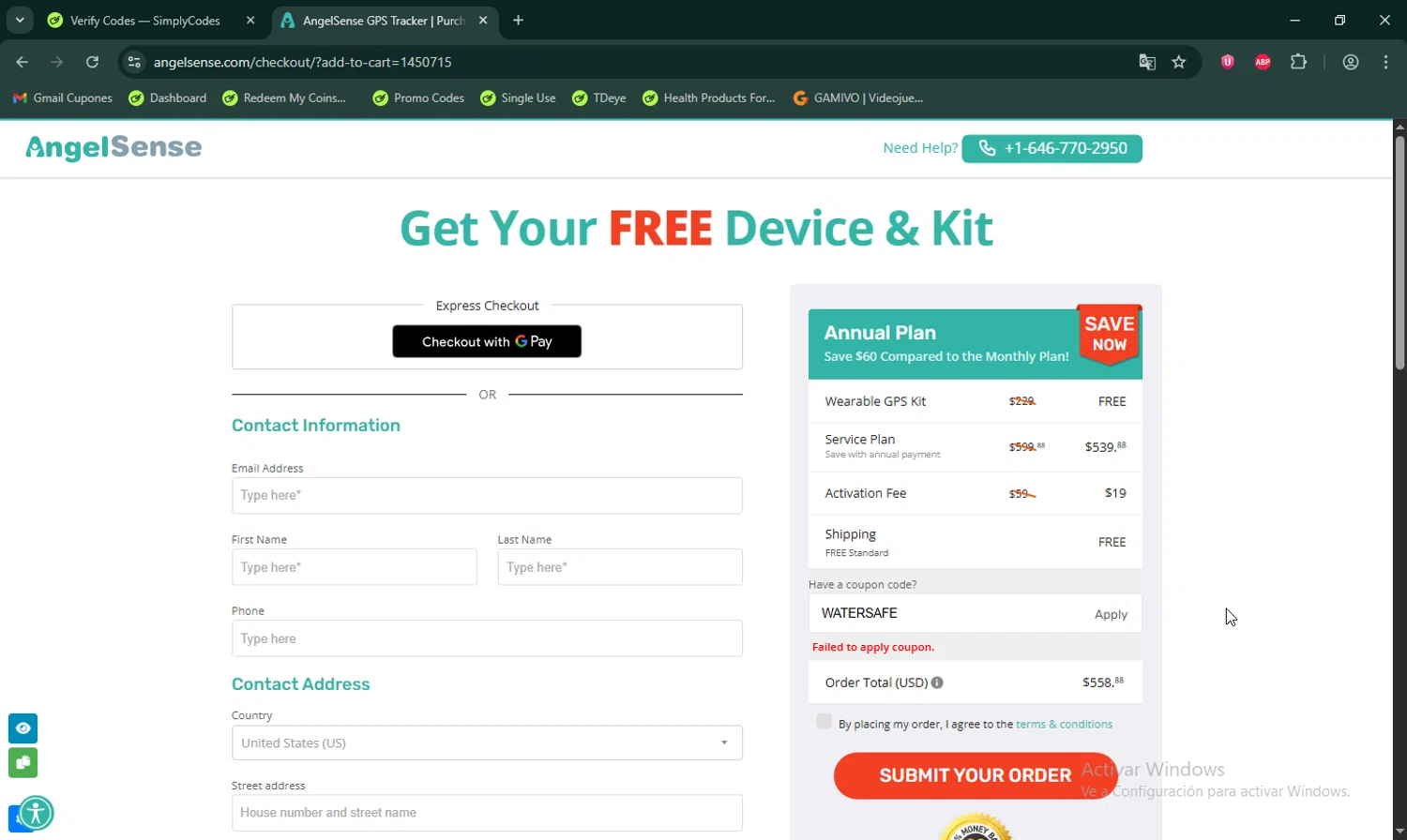Click the address bar URL

click(302, 62)
